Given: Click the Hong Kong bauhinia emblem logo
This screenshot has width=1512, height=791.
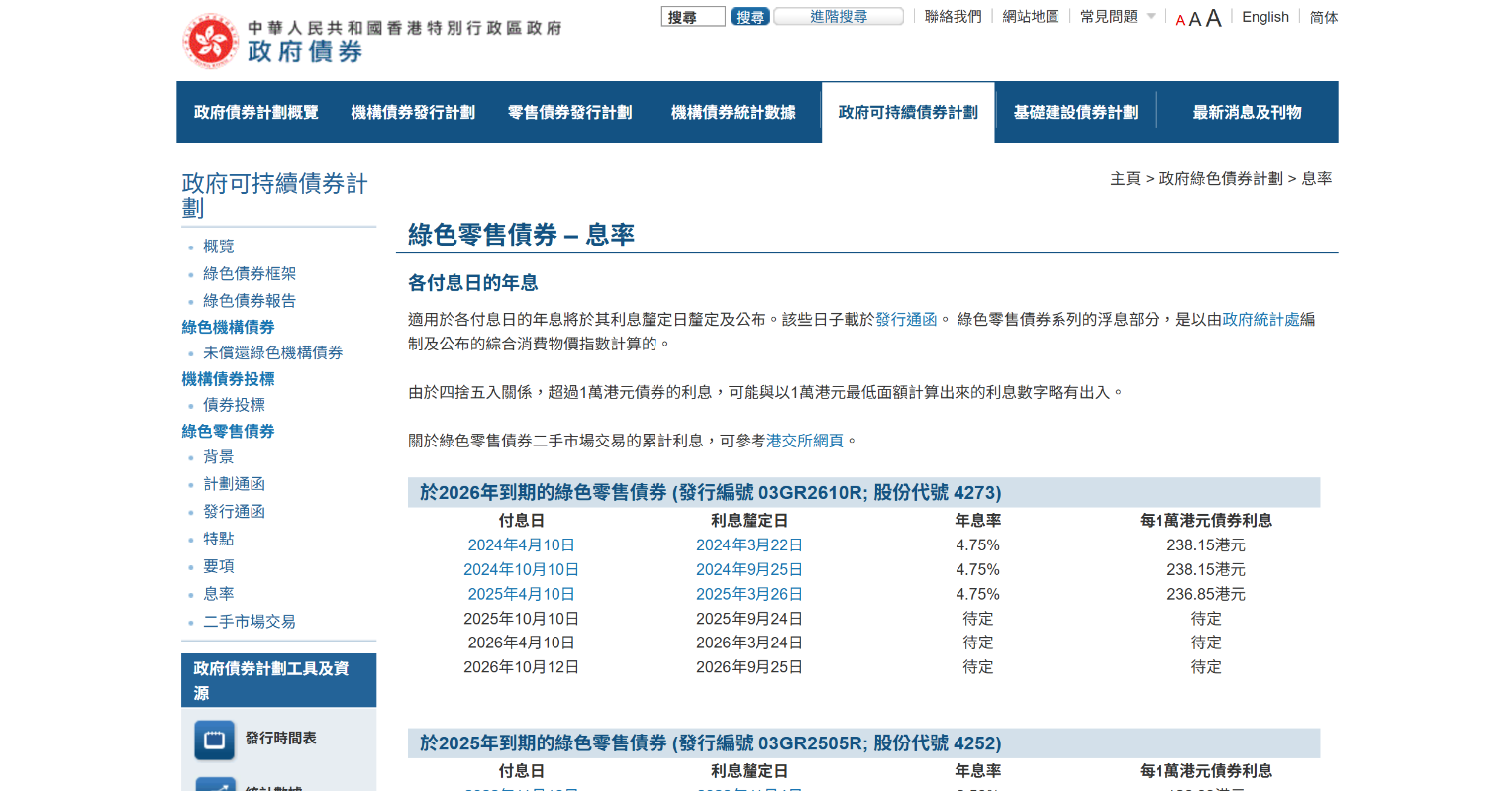Looking at the screenshot, I should pos(210,42).
